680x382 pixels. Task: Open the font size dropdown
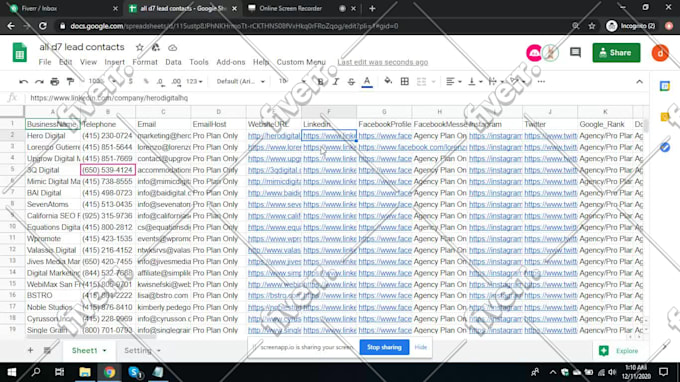click(x=292, y=82)
